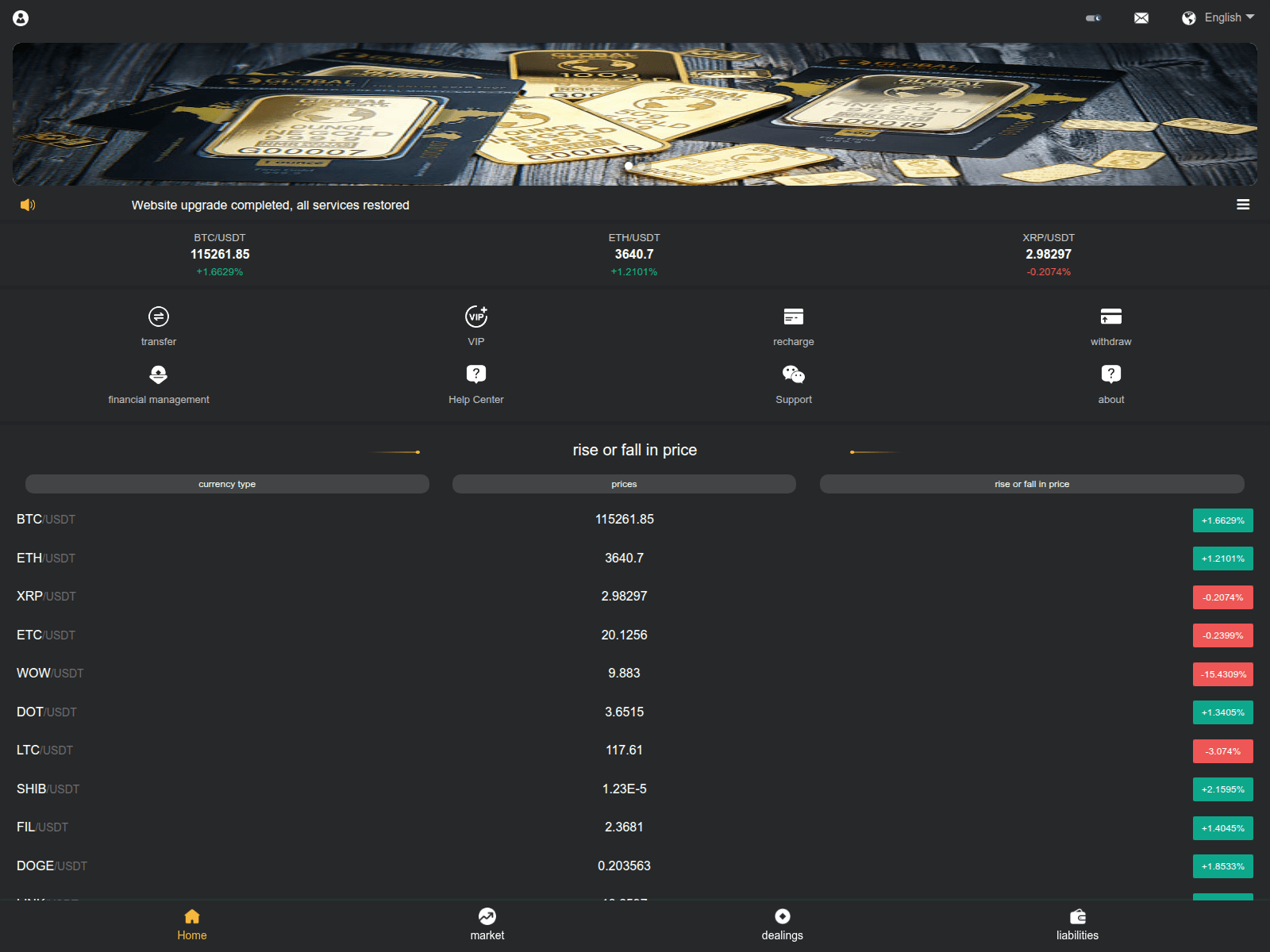
Task: Select the BTC/USDT row
Action: coord(625,520)
